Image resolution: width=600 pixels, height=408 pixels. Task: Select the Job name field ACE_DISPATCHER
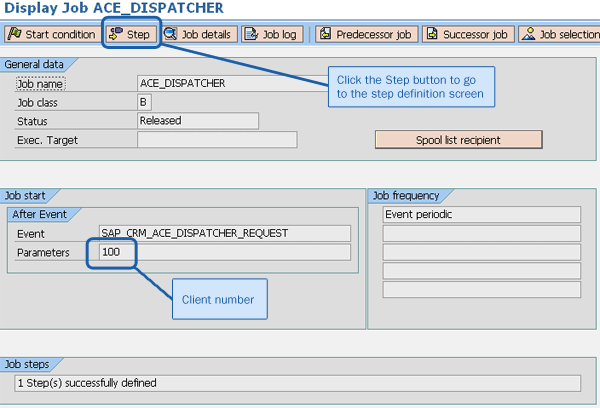pyautogui.click(x=233, y=83)
